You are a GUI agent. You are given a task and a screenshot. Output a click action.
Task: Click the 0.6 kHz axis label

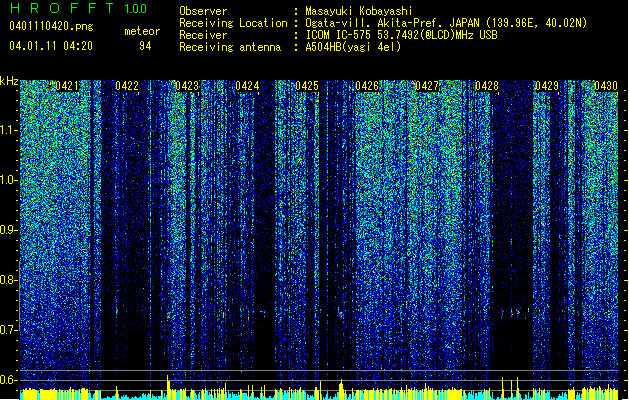8,380
